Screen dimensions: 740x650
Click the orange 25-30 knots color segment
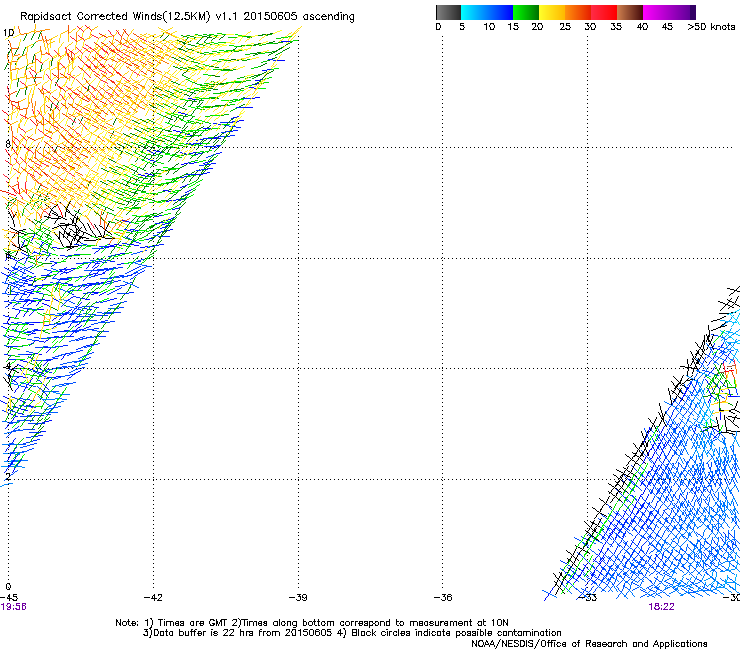[x=578, y=12]
